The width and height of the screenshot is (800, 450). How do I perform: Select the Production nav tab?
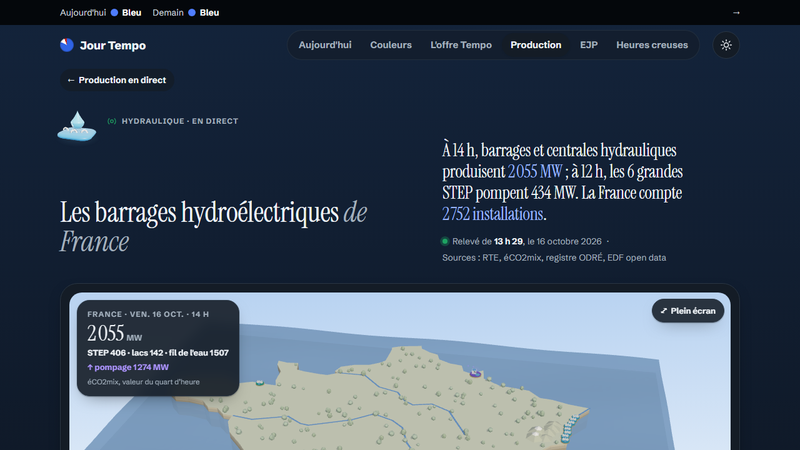pos(536,45)
